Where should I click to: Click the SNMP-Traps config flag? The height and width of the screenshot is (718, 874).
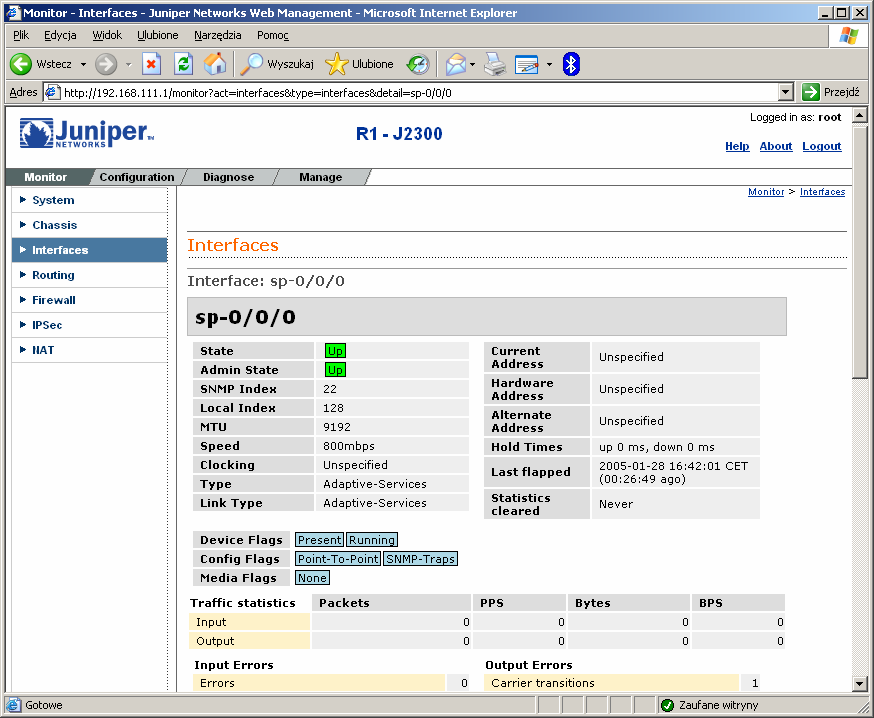click(420, 559)
